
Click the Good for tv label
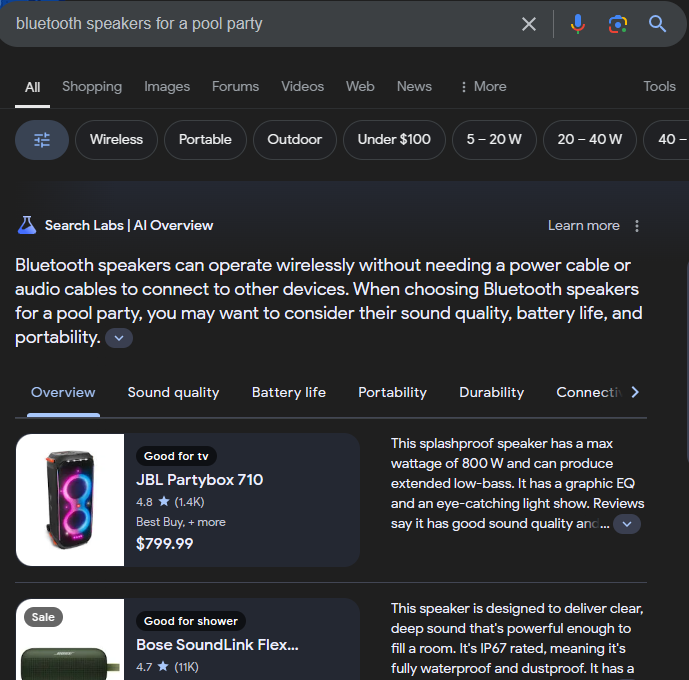tap(176, 456)
